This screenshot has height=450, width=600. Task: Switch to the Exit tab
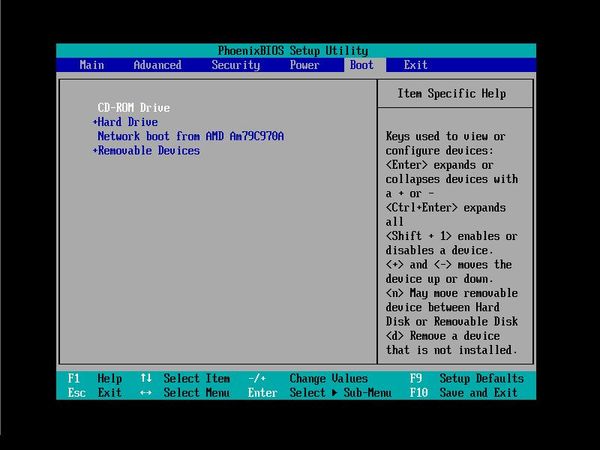coord(416,65)
